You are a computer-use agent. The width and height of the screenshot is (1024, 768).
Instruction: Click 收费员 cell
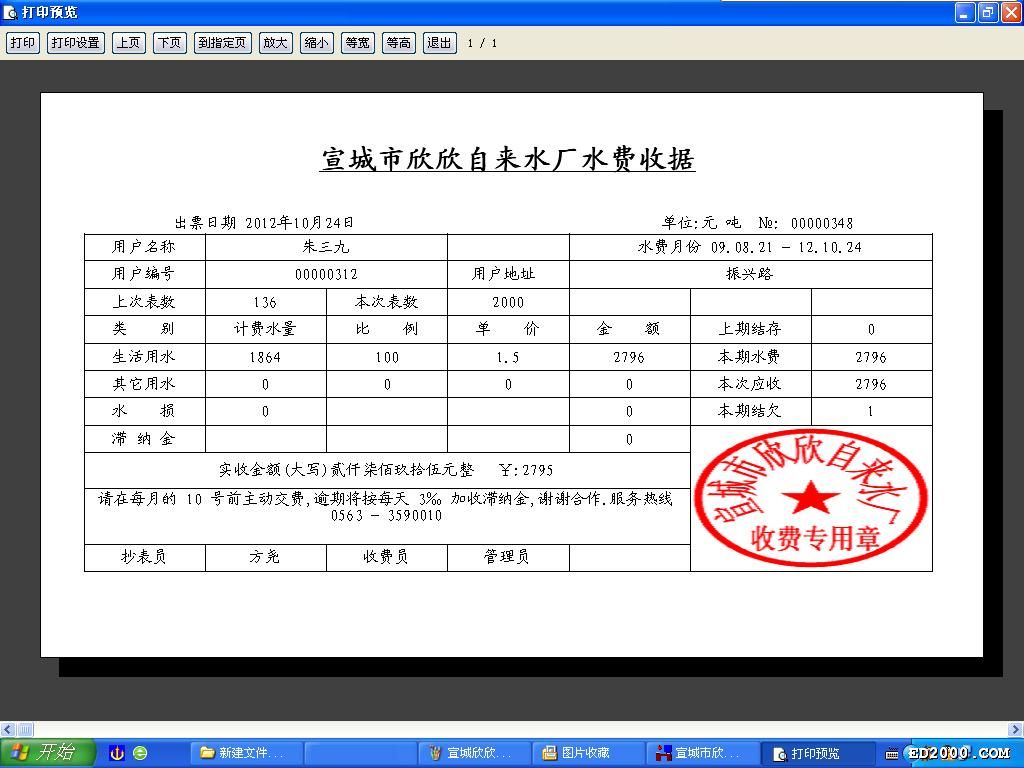(x=385, y=556)
